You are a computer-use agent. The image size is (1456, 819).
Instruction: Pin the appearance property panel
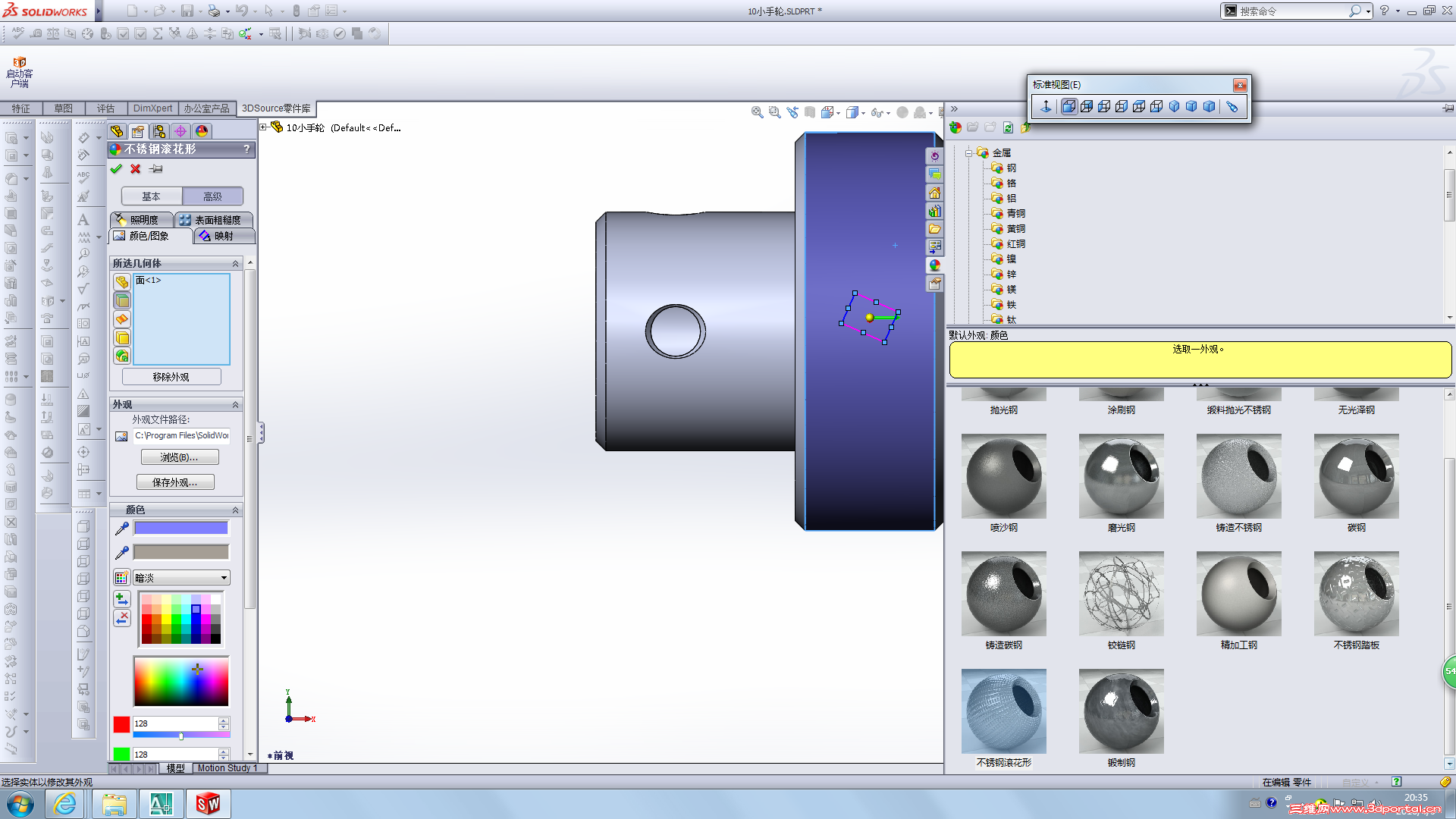[x=155, y=169]
